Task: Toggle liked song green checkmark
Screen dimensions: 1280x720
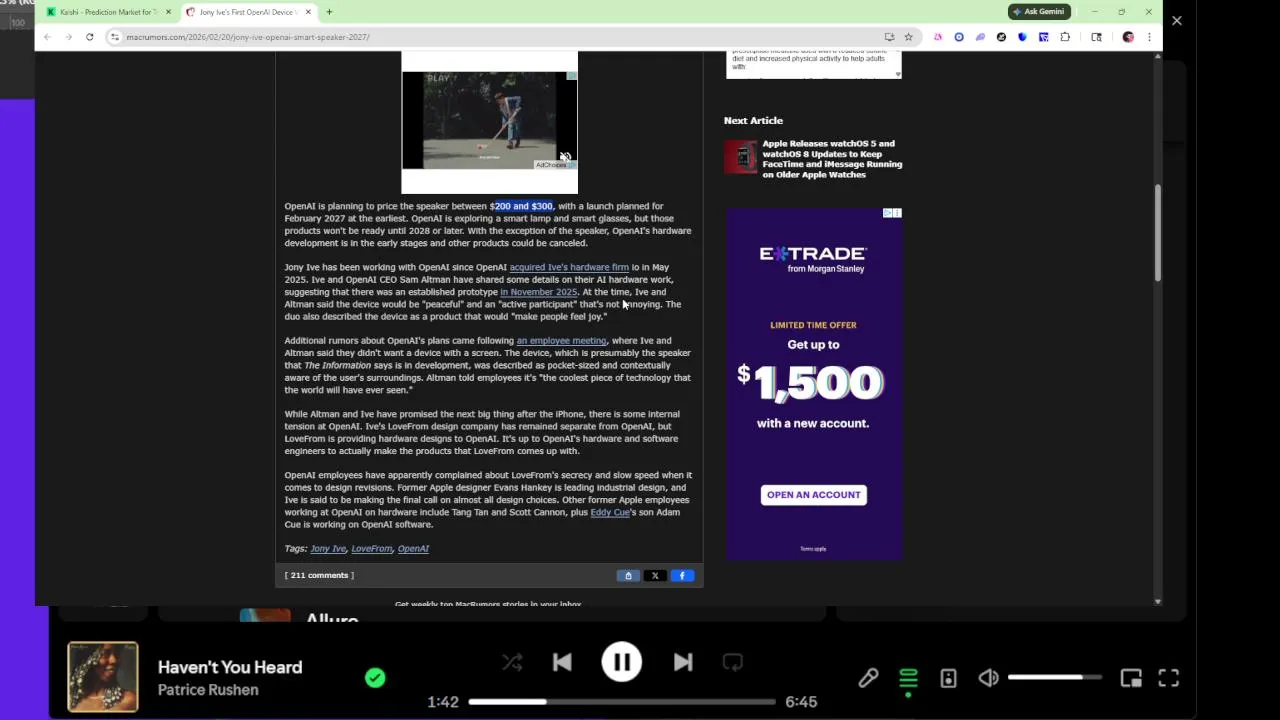Action: 375,678
